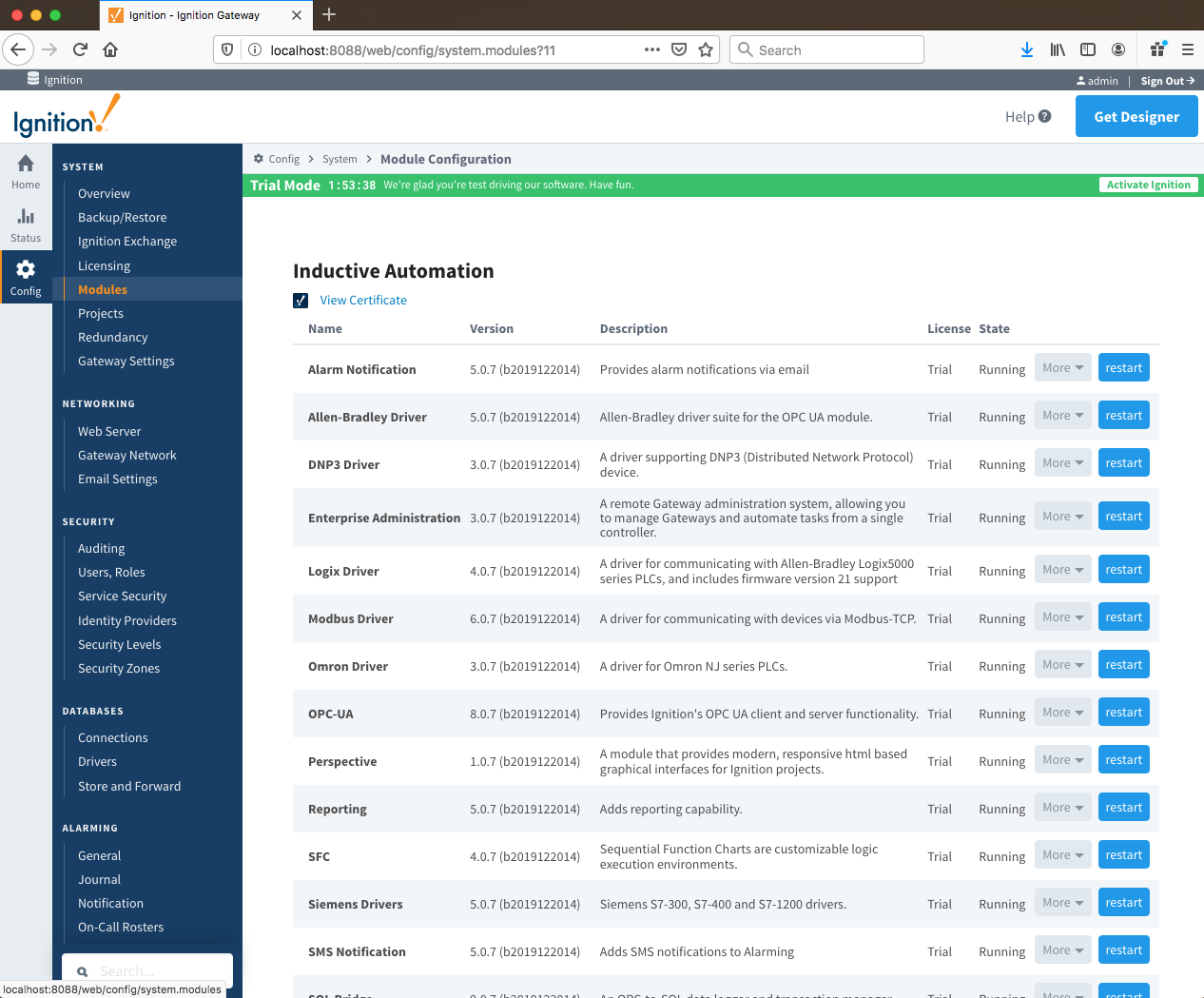Screen dimensions: 1204x998
Task: Open Store and Forward page
Action: click(129, 786)
